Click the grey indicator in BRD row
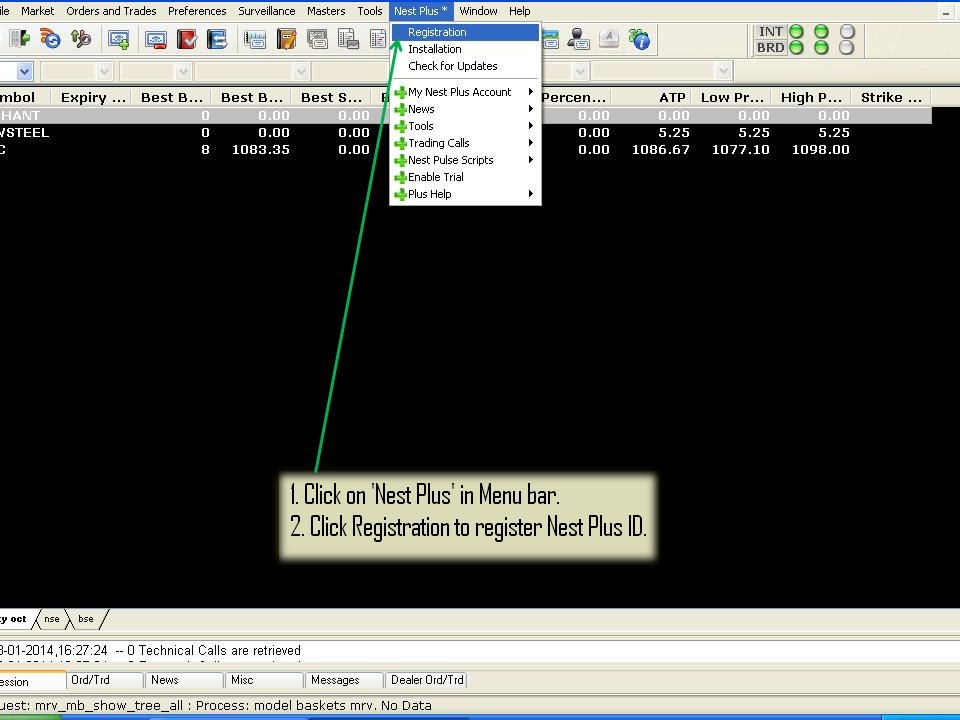 pos(847,47)
